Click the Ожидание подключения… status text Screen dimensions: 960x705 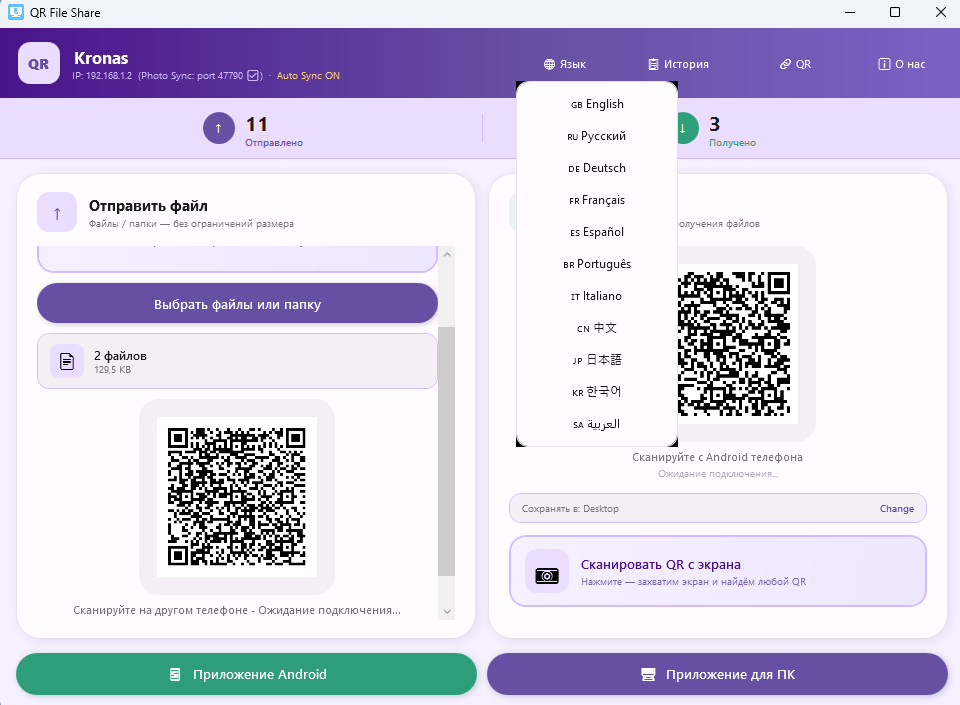(x=718, y=474)
